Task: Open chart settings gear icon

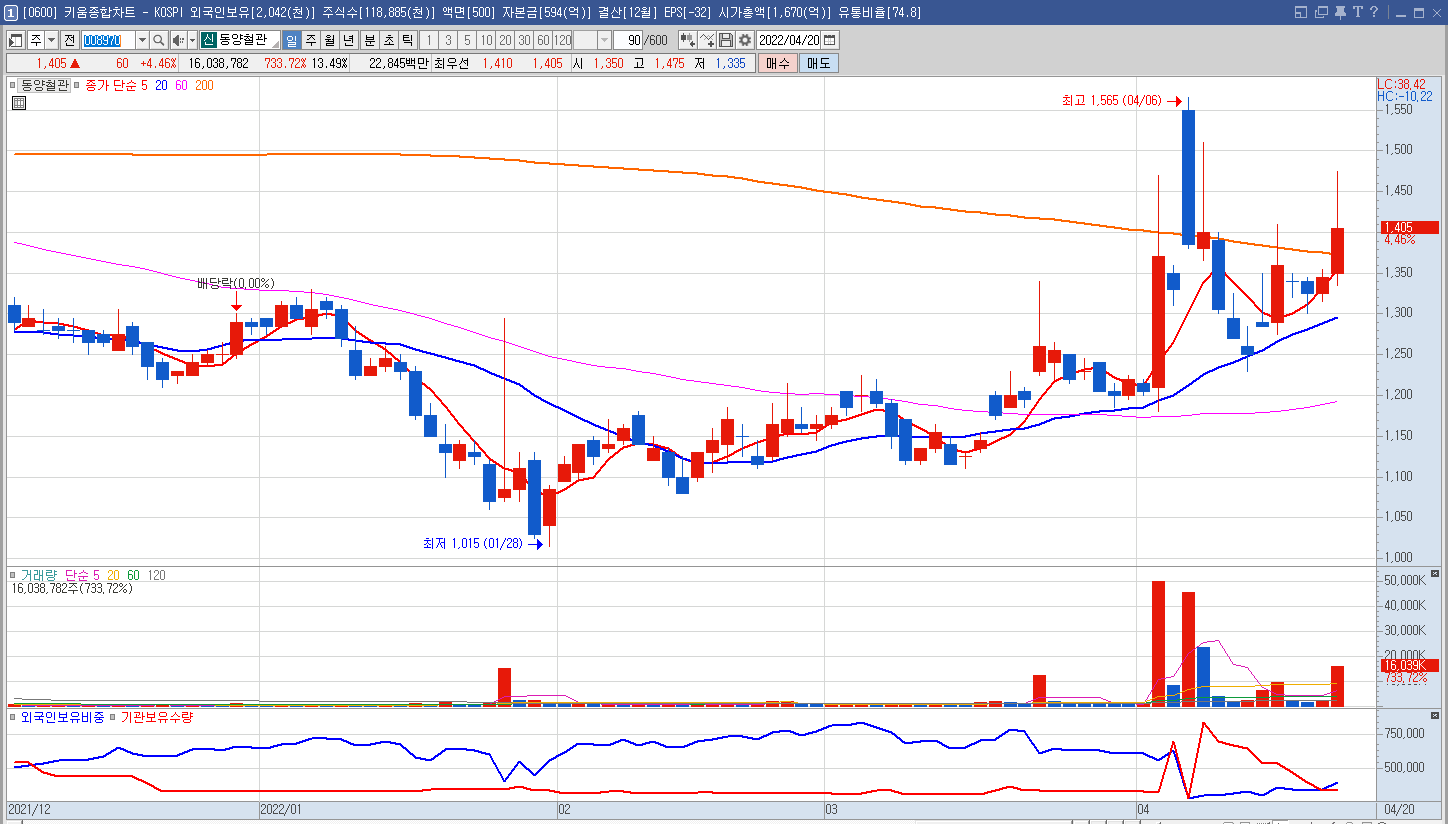Action: pyautogui.click(x=745, y=40)
